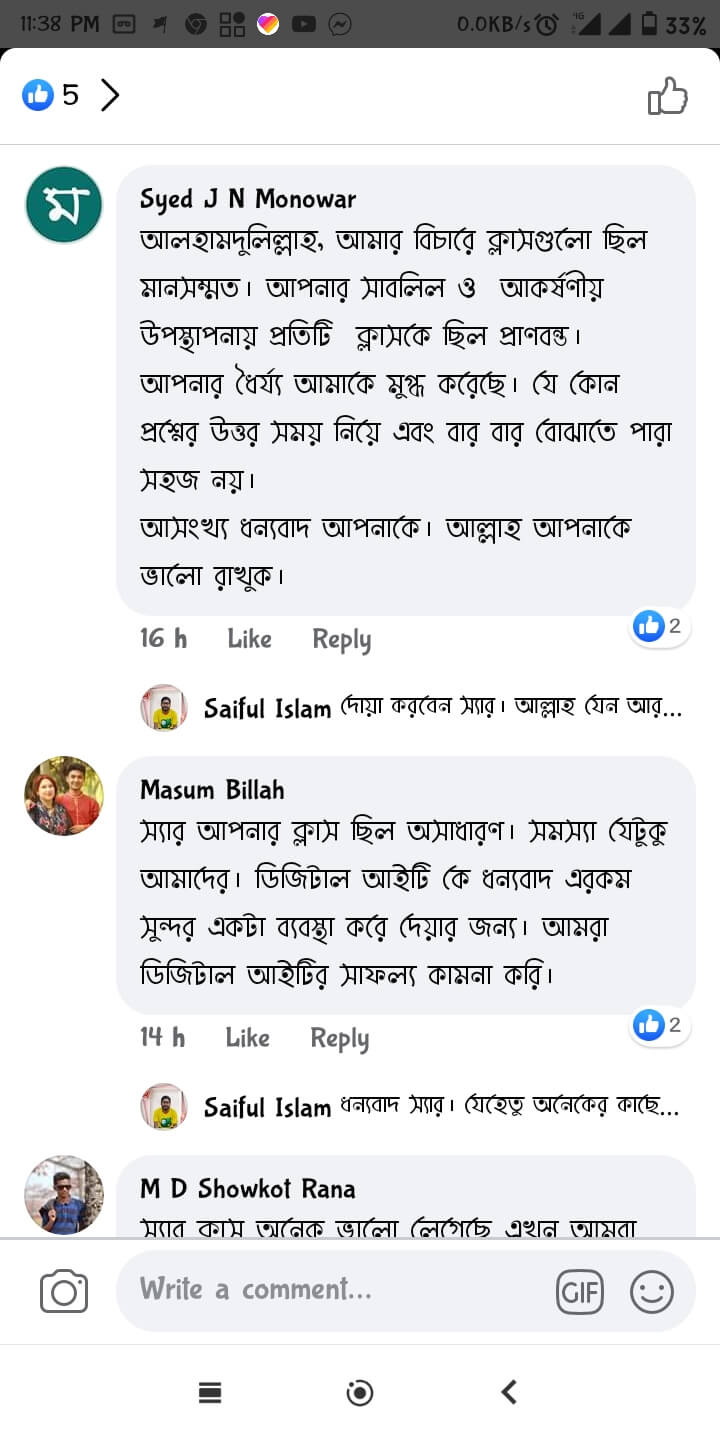The image size is (720, 1440).
Task: Open the emoji smiley picker
Action: click(651, 1292)
